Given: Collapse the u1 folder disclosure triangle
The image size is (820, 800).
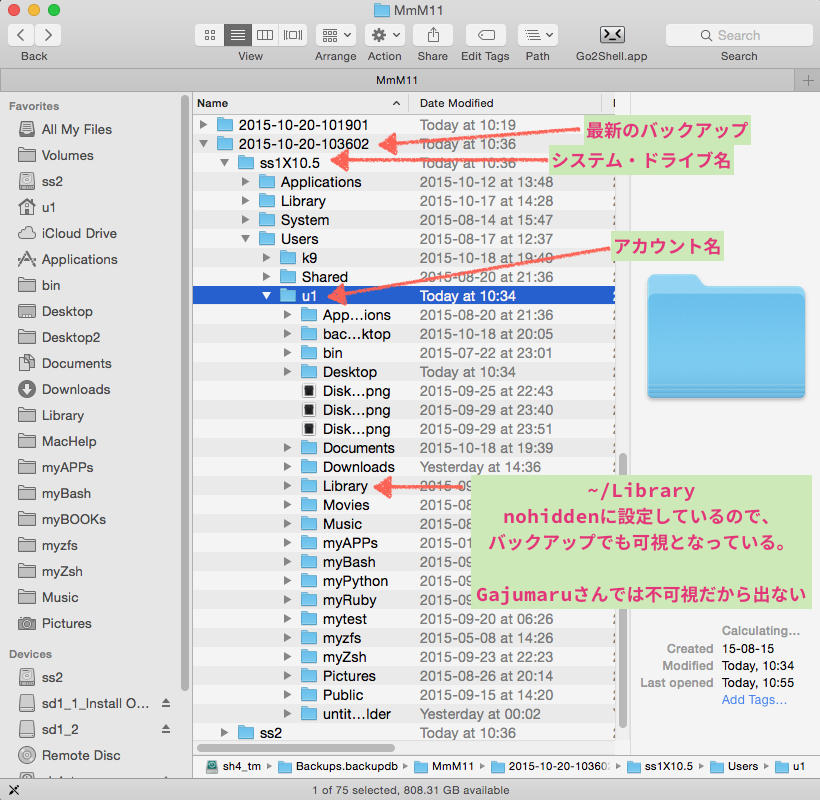Looking at the screenshot, I should tap(267, 296).
